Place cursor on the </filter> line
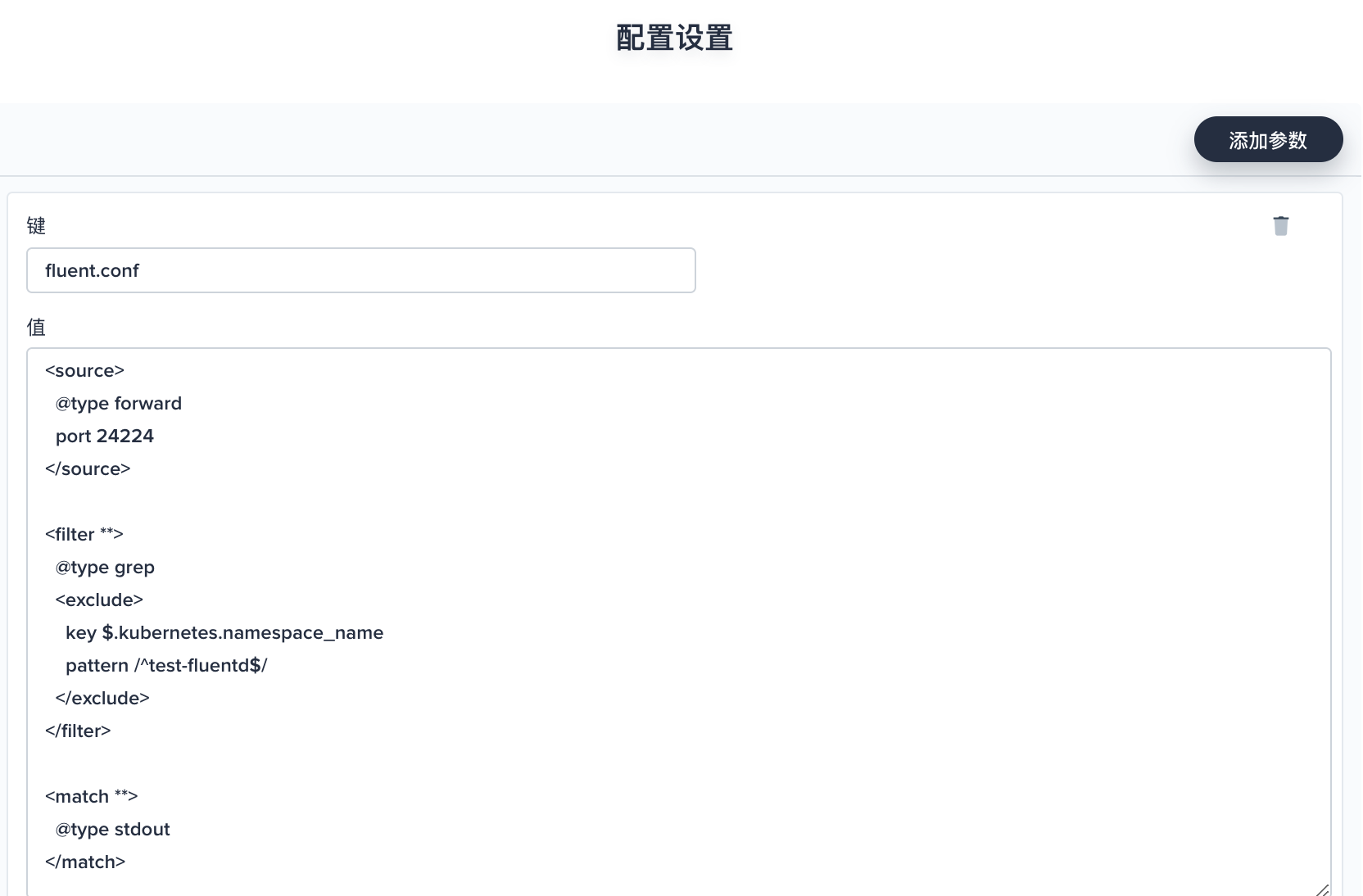The height and width of the screenshot is (896, 1363). click(x=78, y=731)
